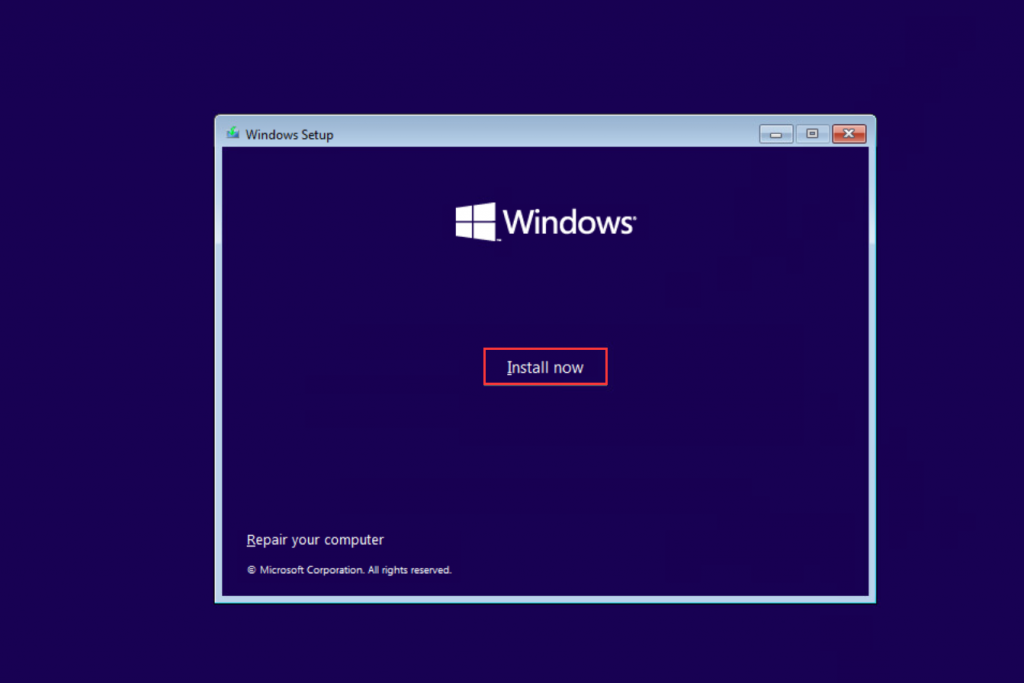Click the Windows logo in the dialog
This screenshot has width=1024, height=683.
[x=545, y=222]
